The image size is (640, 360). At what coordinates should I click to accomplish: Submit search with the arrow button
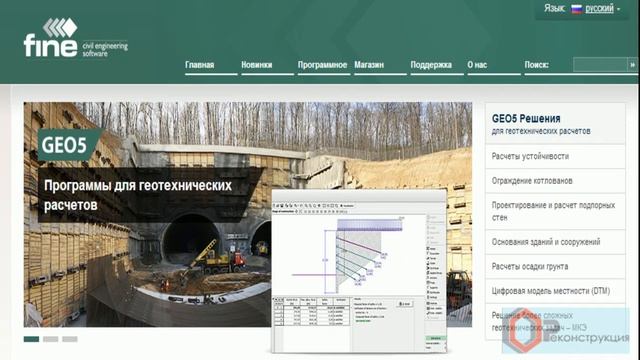(632, 65)
